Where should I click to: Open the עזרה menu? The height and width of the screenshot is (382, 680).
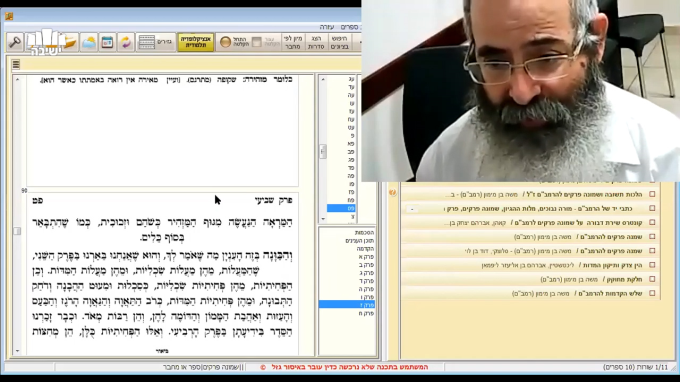[327, 27]
